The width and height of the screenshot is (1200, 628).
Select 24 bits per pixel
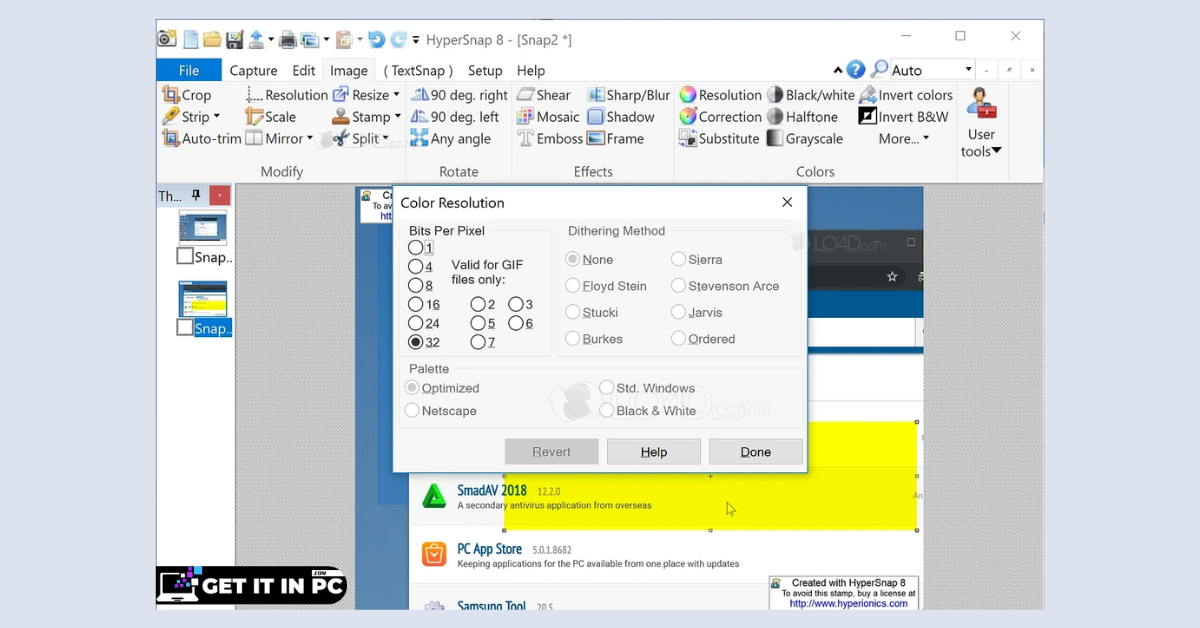(415, 323)
